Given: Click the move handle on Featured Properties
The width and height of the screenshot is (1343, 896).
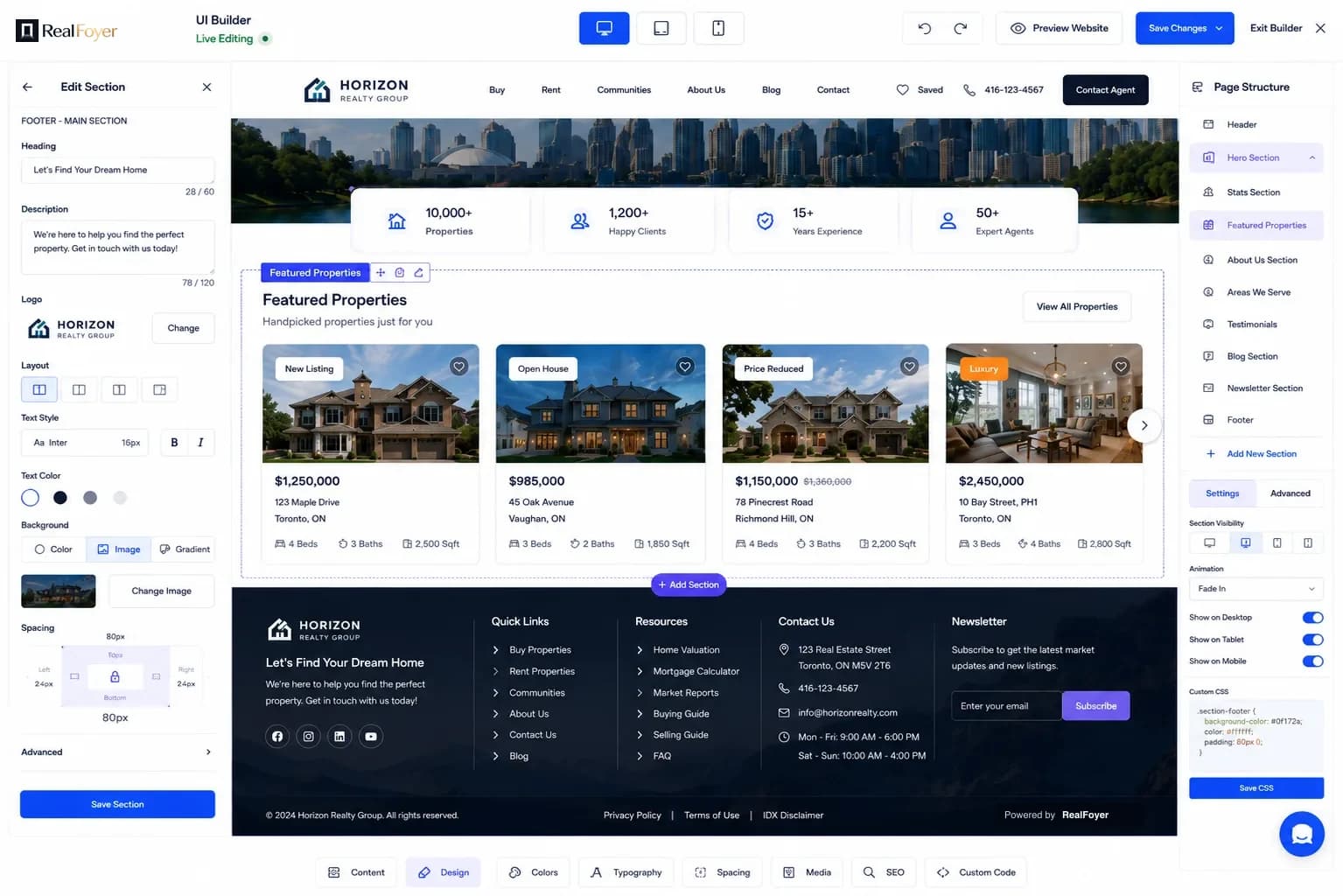Looking at the screenshot, I should click(x=381, y=273).
